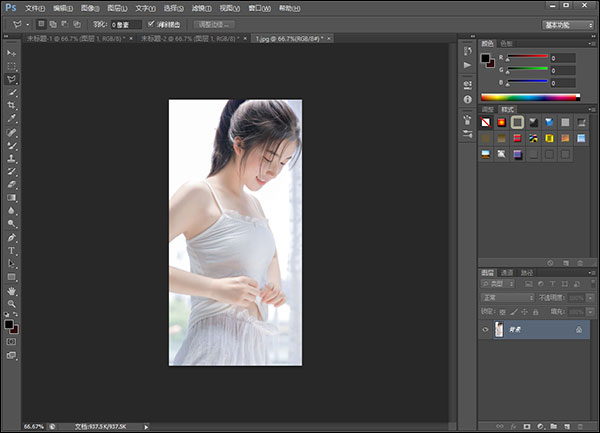
Task: Select the Type (T) tool in the toolbox
Action: 12,251
